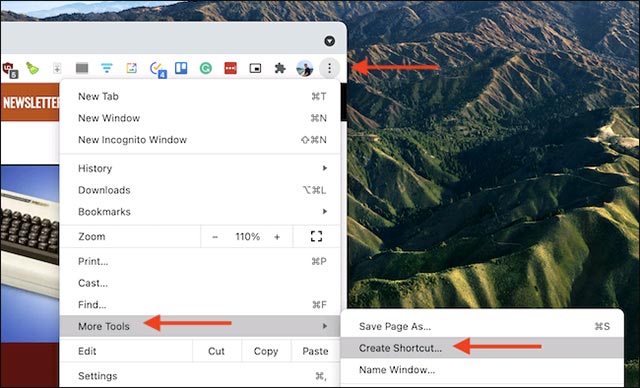The width and height of the screenshot is (640, 388).
Task: Select Find... in the menu
Action: coord(200,305)
